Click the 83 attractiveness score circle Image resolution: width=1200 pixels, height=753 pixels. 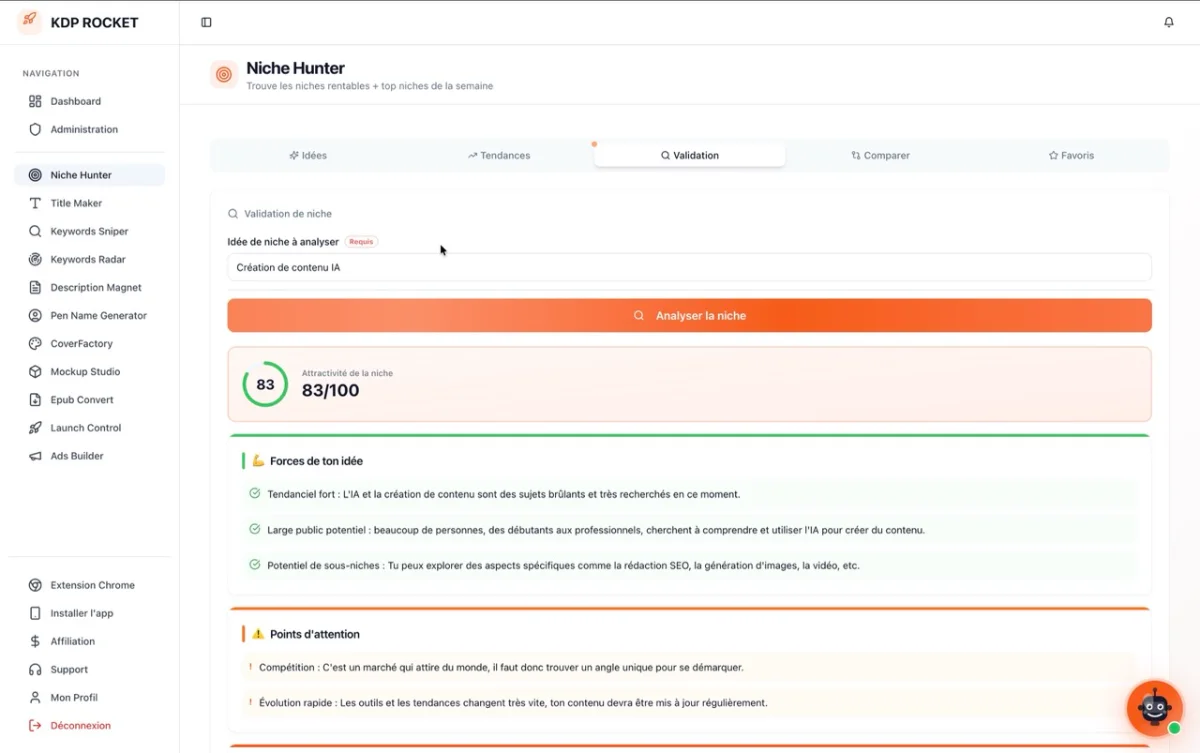tap(265, 384)
